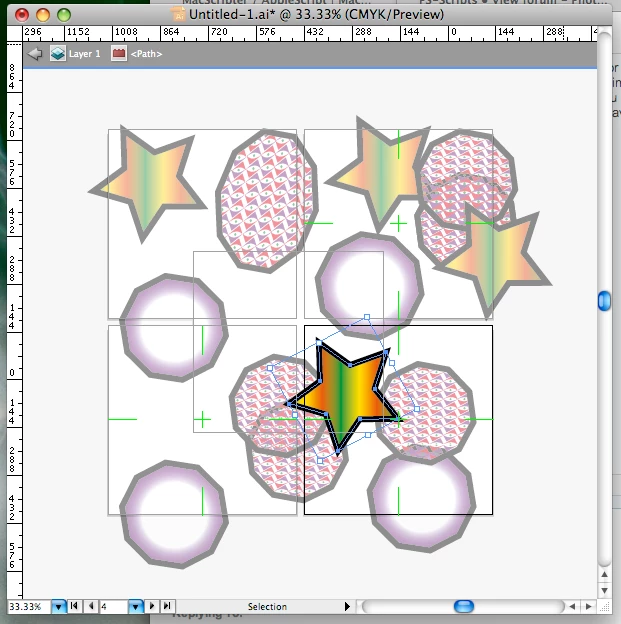Go to the previous artboard
The image size is (621, 624).
pos(91,606)
